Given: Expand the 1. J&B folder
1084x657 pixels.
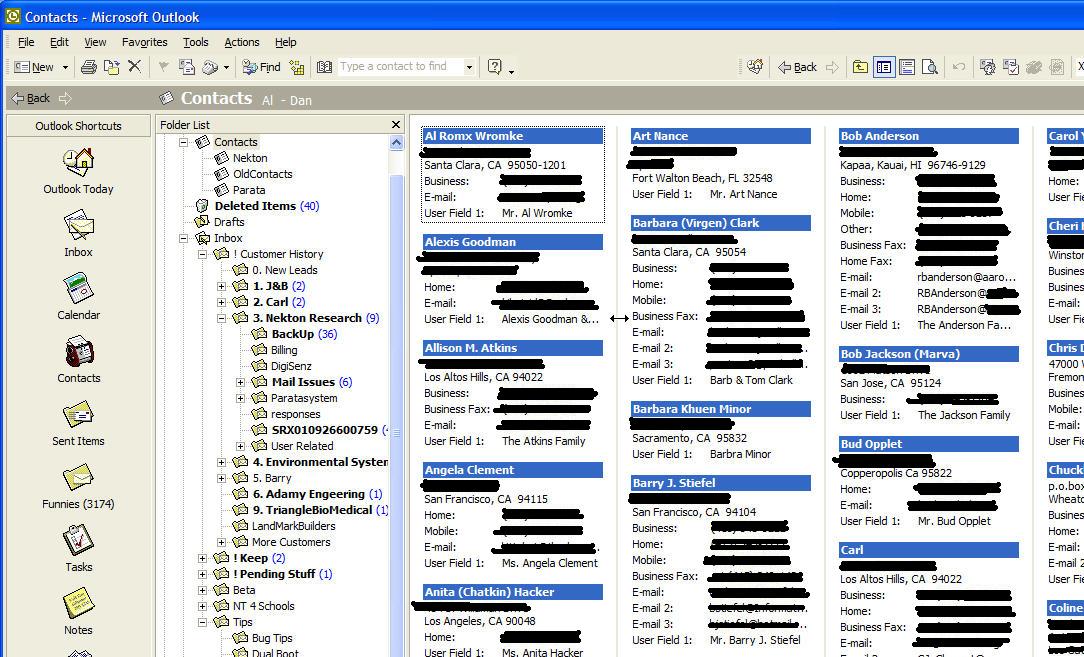Looking at the screenshot, I should (221, 286).
